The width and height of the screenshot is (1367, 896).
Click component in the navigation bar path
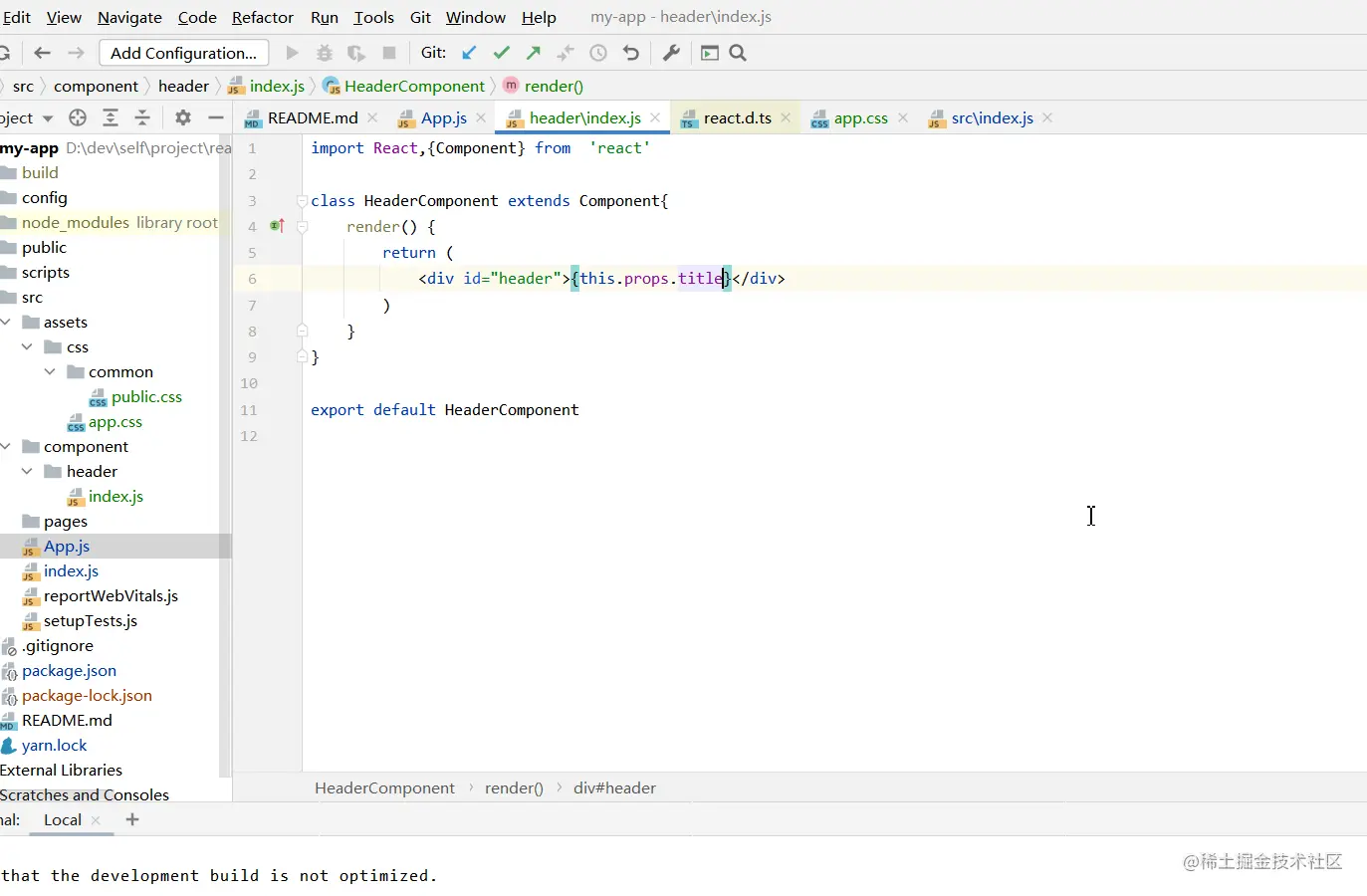pos(96,86)
